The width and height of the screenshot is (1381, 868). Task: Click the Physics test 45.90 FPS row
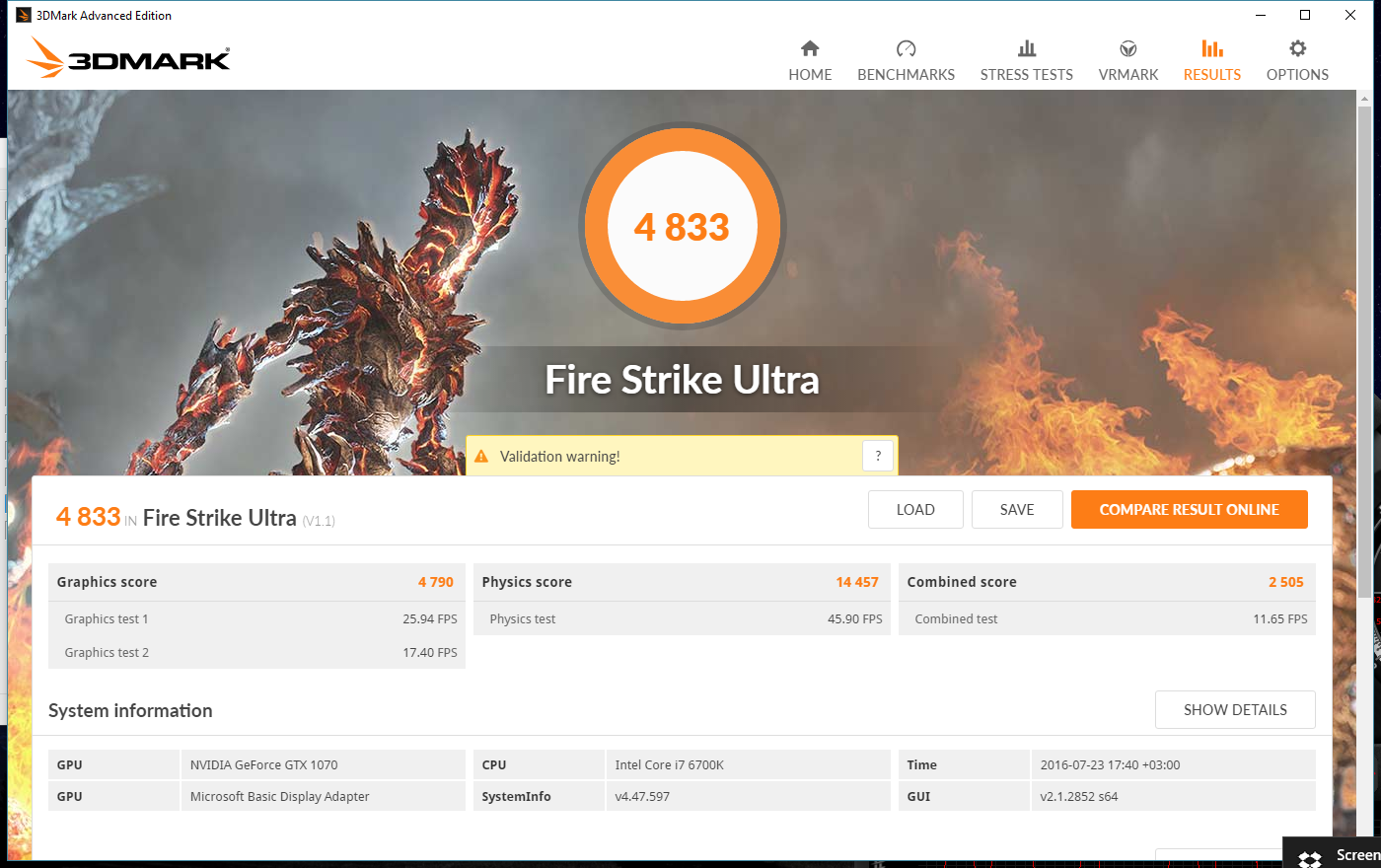pos(682,618)
